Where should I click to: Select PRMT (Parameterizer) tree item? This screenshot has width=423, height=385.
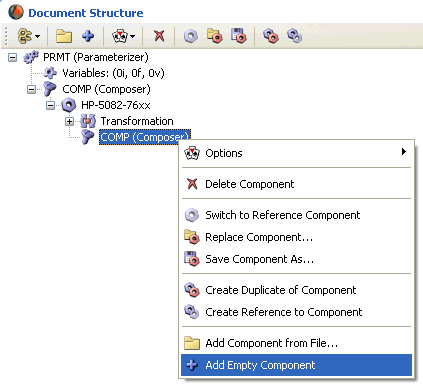pyautogui.click(x=96, y=57)
